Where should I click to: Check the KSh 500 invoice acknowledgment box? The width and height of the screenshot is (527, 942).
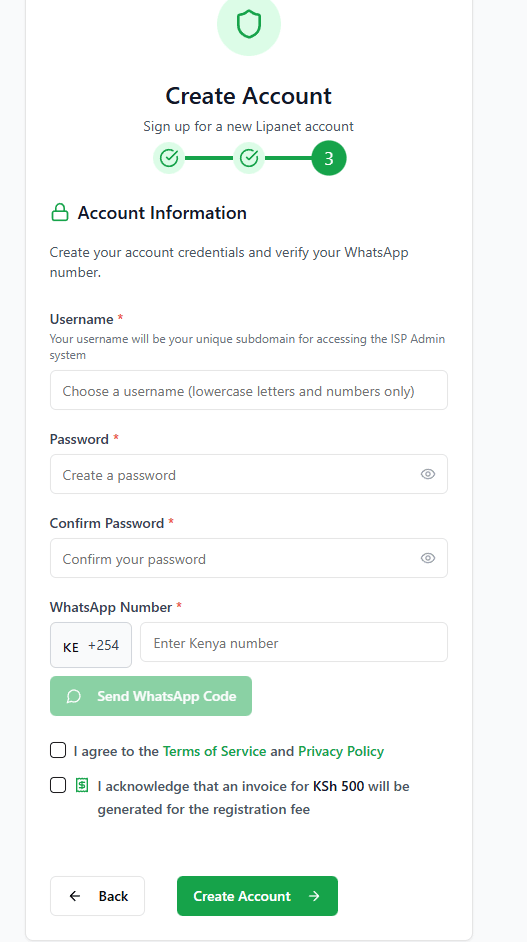pos(58,785)
